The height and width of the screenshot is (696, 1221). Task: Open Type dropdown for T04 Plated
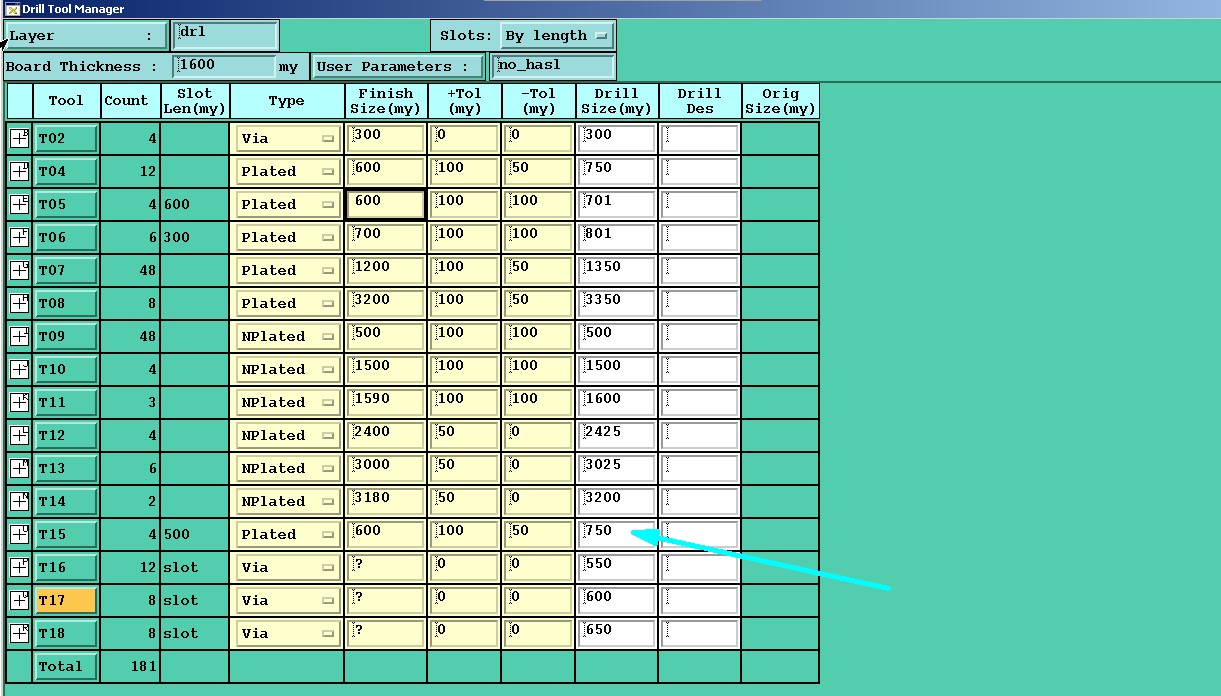[288, 171]
